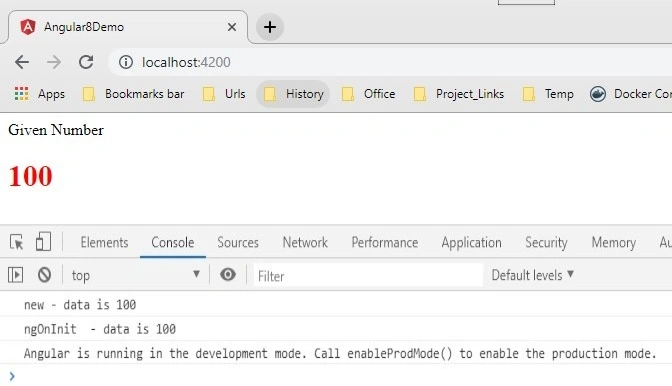
Task: Click the Angular favicon on the tab
Action: [x=28, y=27]
